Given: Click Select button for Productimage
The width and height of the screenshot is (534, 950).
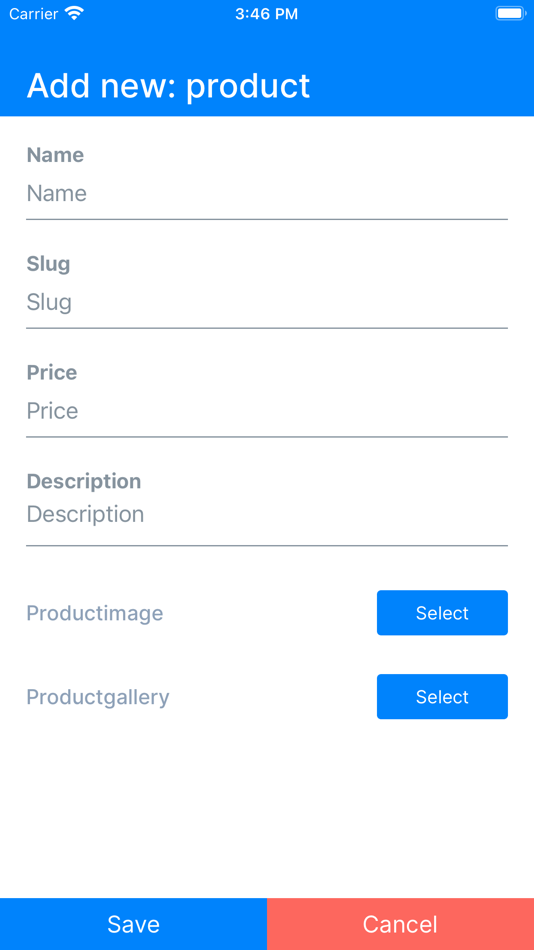Looking at the screenshot, I should coord(442,613).
